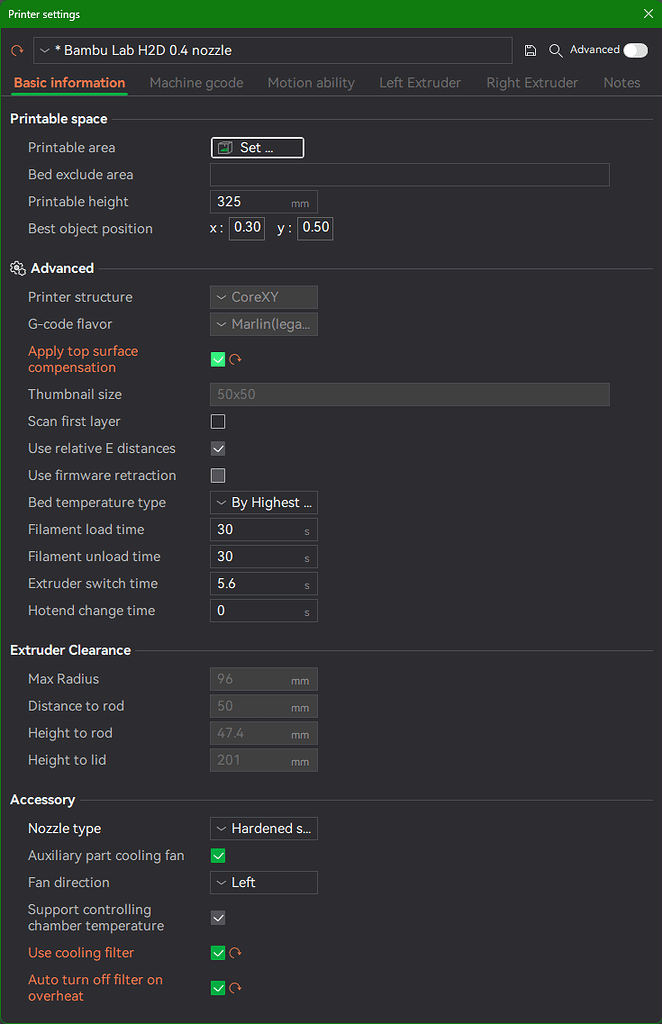The image size is (662, 1024).
Task: Uncheck Auxiliary part cooling fan
Action: (x=218, y=856)
